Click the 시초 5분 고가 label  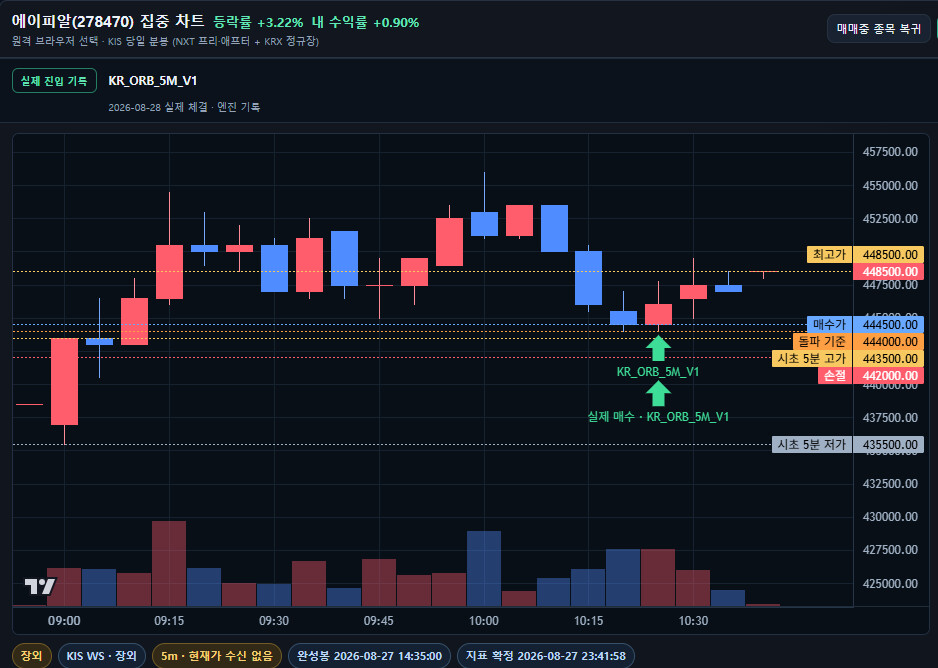pos(812,359)
